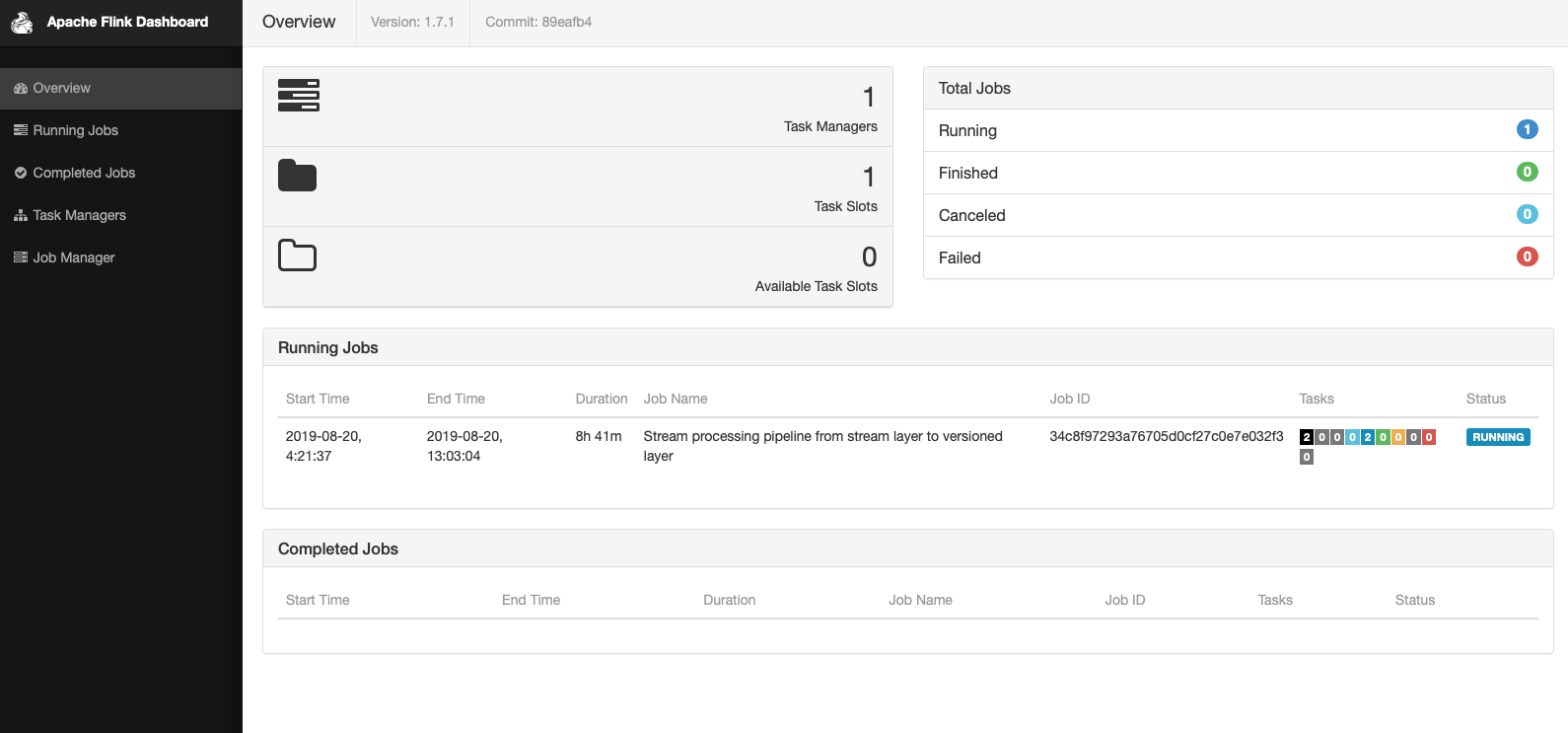The height and width of the screenshot is (733, 1568).
Task: Click the Duration header in Completed Jobs
Action: point(730,600)
